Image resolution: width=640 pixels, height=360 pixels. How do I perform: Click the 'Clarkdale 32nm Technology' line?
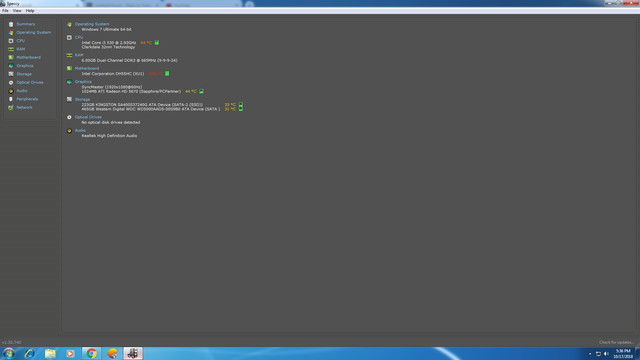108,47
